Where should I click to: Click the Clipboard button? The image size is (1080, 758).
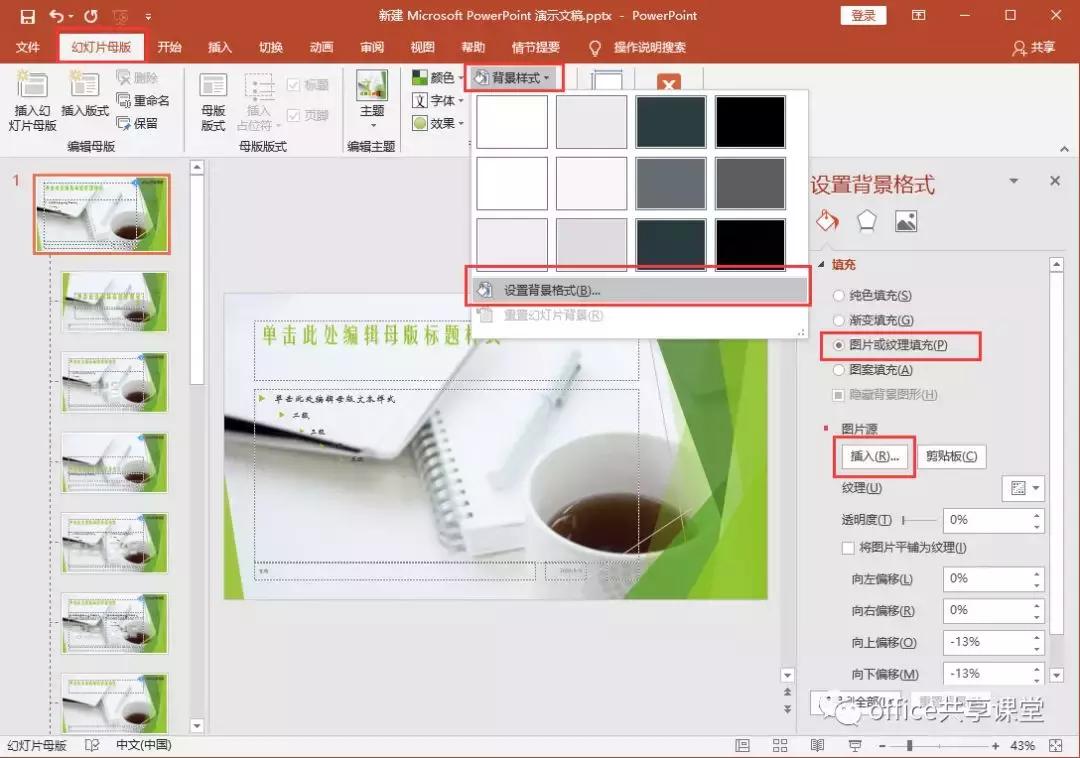(950, 456)
